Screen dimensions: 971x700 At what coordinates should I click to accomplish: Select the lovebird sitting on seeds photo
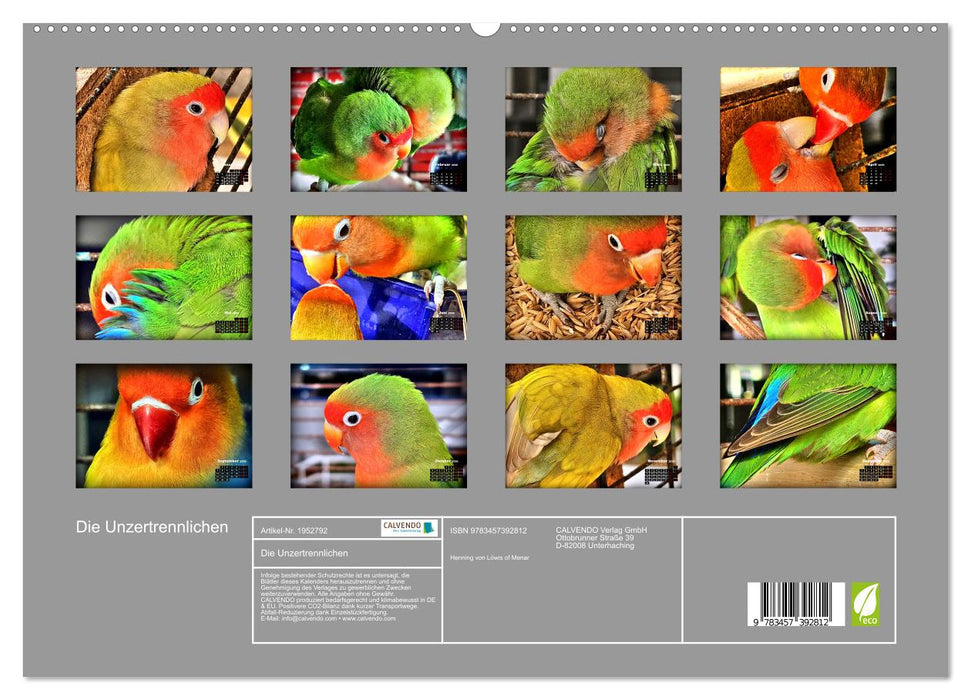coord(593,278)
